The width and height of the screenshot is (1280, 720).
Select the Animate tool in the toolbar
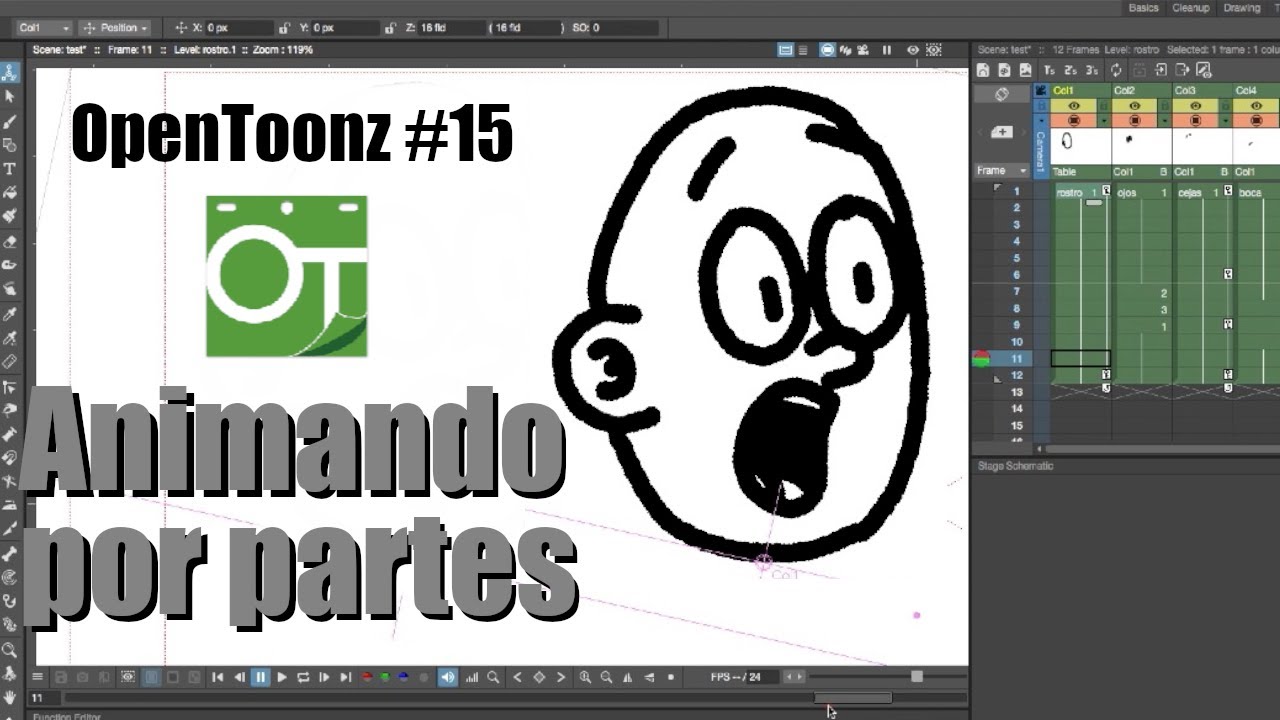point(9,72)
